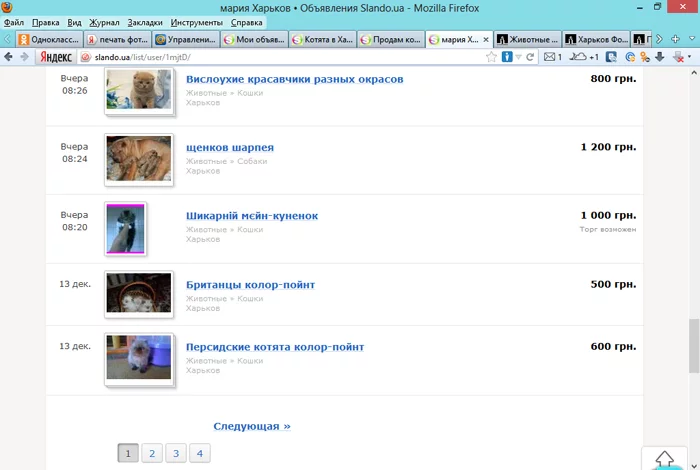Viewport: 700px width, 470px height.
Task: Select page 1 in pagination
Action: [x=128, y=453]
